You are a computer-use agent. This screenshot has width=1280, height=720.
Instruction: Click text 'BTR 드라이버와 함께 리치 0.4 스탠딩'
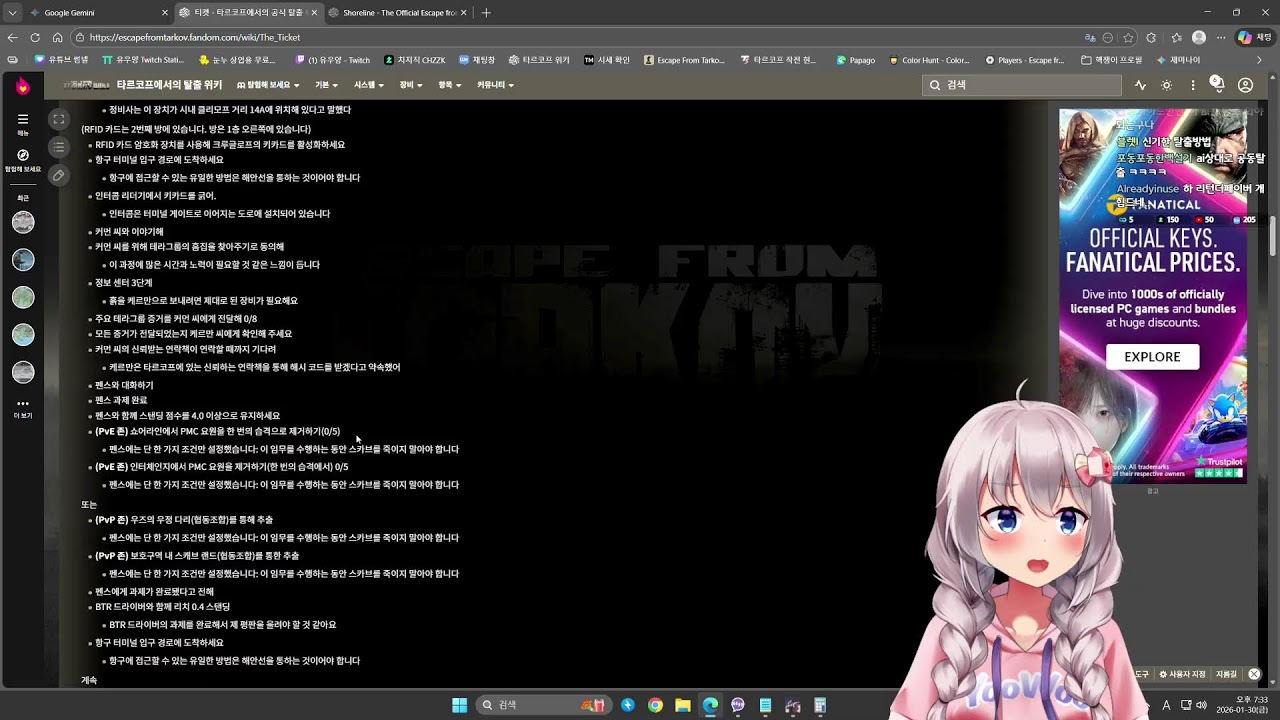162,607
